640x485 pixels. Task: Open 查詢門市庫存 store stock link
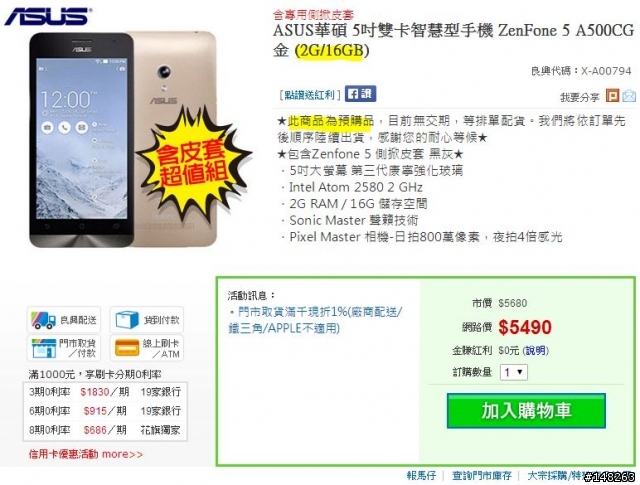click(x=482, y=476)
